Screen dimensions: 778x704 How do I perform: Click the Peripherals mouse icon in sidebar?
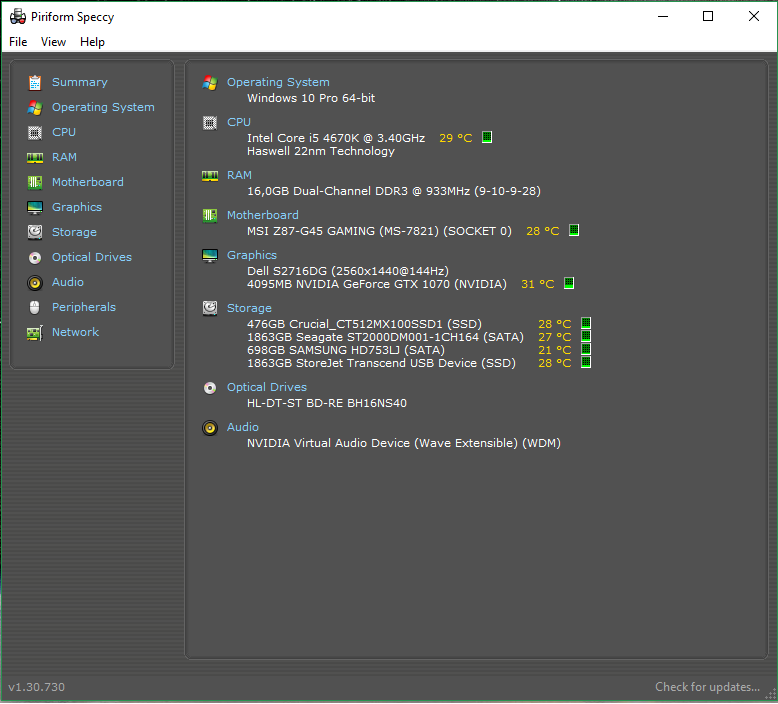pos(35,308)
